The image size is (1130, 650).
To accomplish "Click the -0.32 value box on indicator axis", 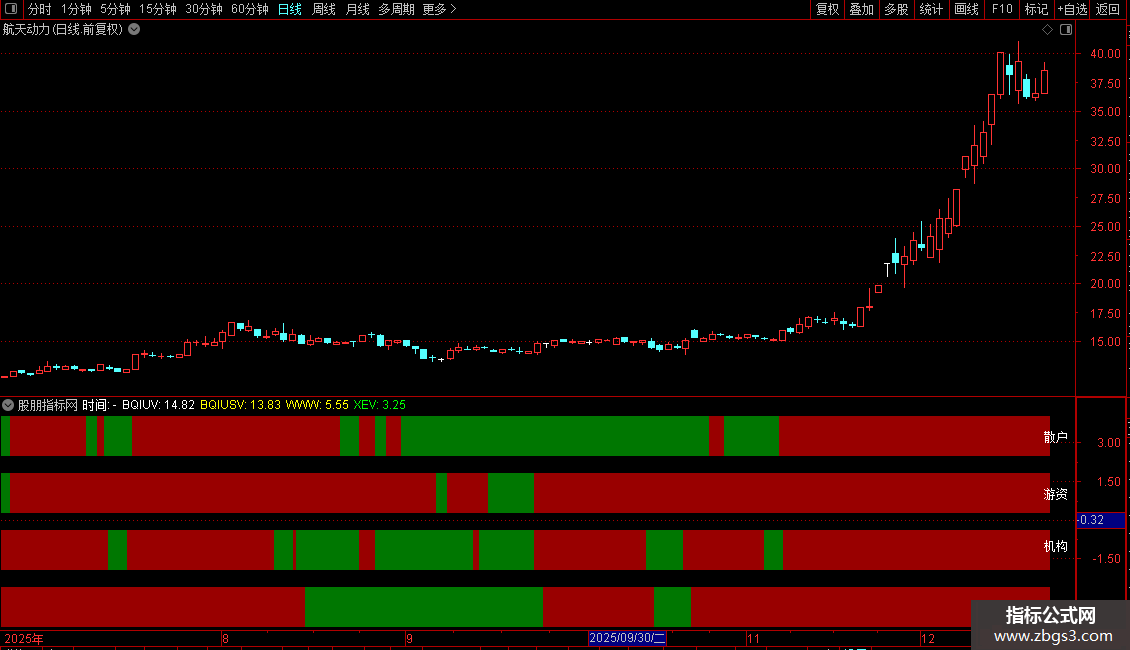I will 1100,520.
